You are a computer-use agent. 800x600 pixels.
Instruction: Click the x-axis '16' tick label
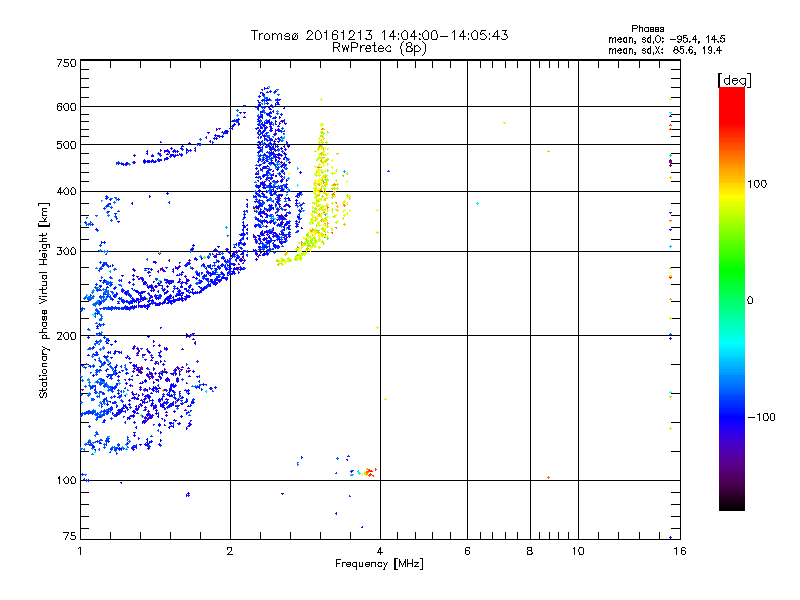pyautogui.click(x=680, y=551)
